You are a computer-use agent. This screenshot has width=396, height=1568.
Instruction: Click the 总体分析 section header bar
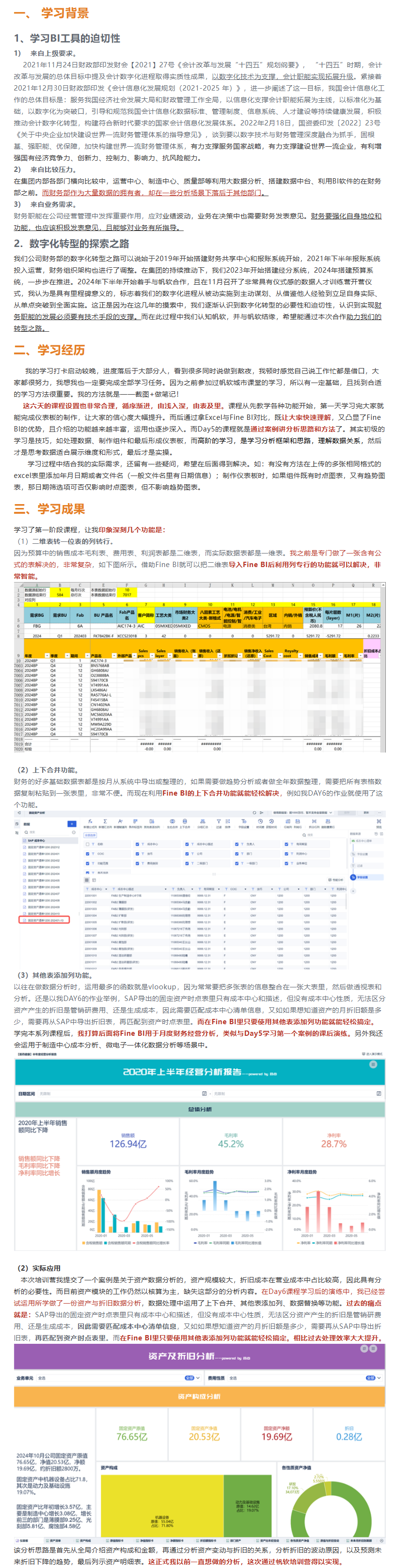point(200,1109)
